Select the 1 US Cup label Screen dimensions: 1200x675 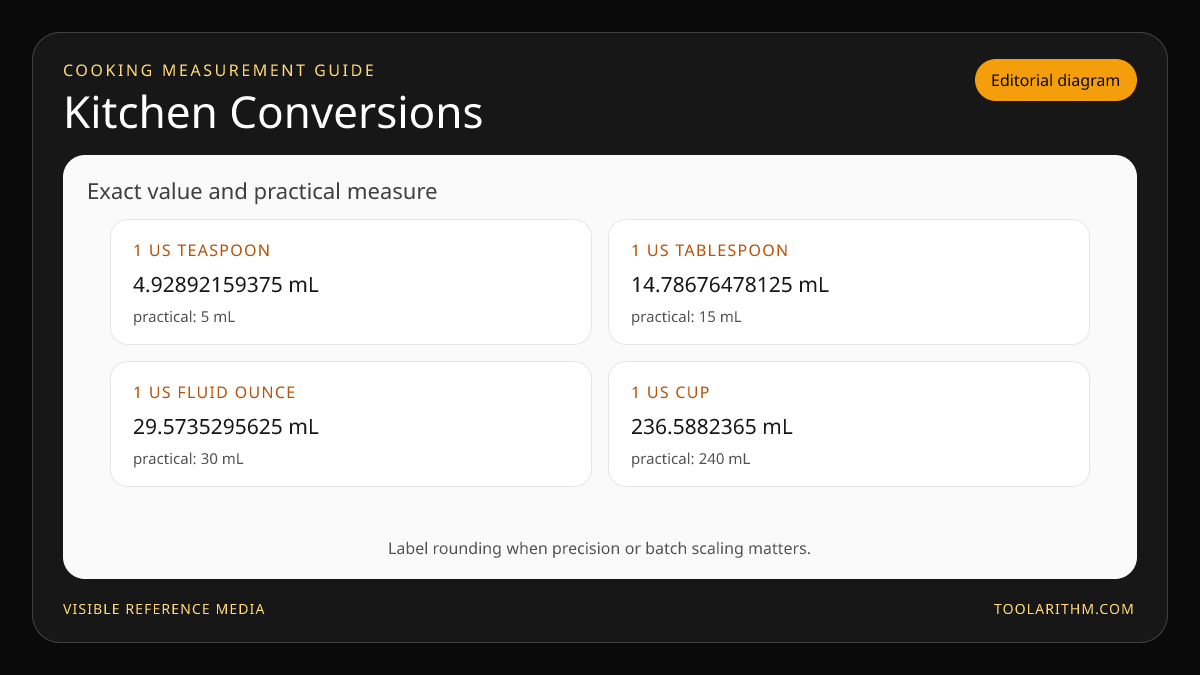[x=671, y=392]
